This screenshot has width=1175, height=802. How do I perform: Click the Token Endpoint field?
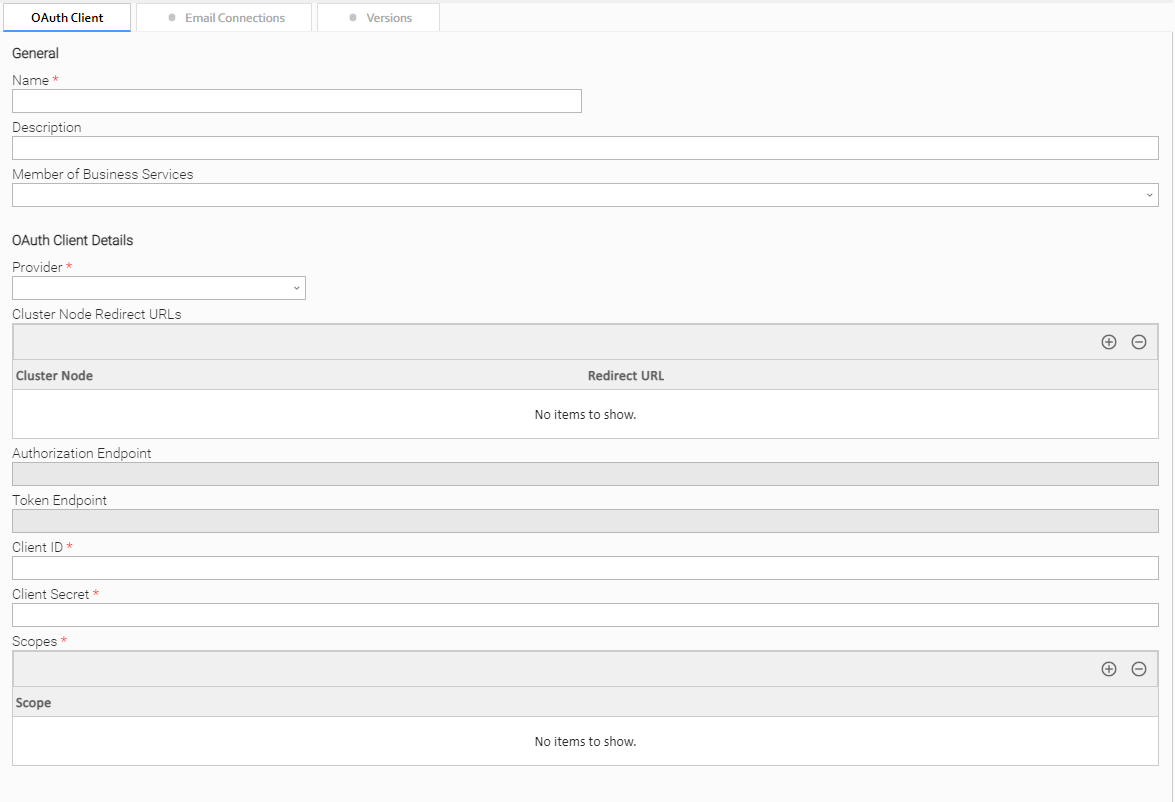(x=585, y=521)
